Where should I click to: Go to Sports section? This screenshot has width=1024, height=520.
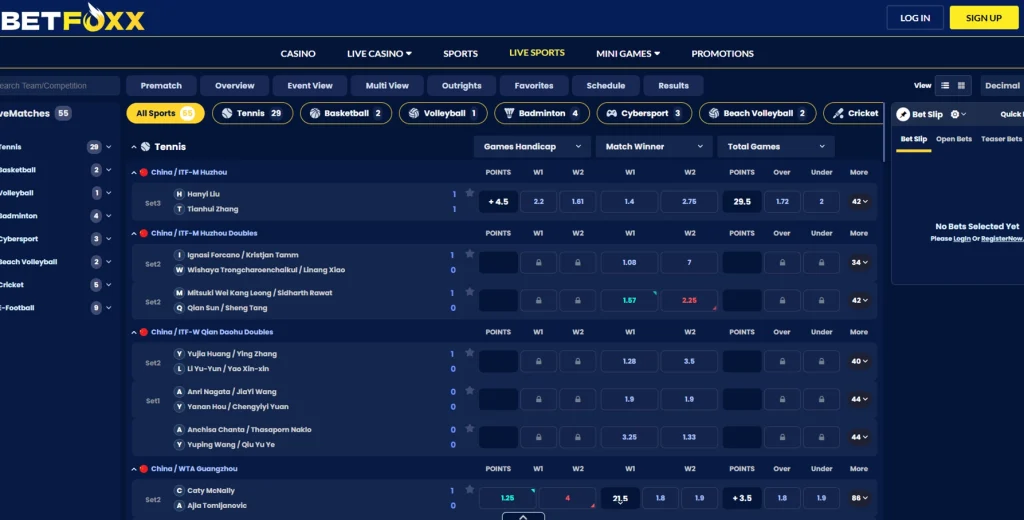(460, 54)
